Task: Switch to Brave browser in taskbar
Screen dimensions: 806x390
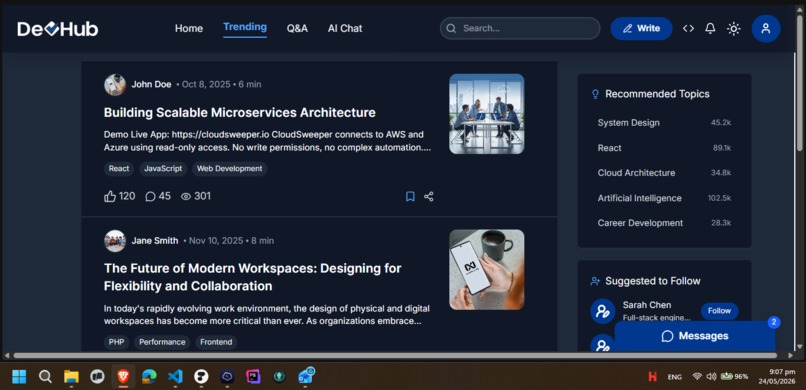Action: click(x=123, y=377)
